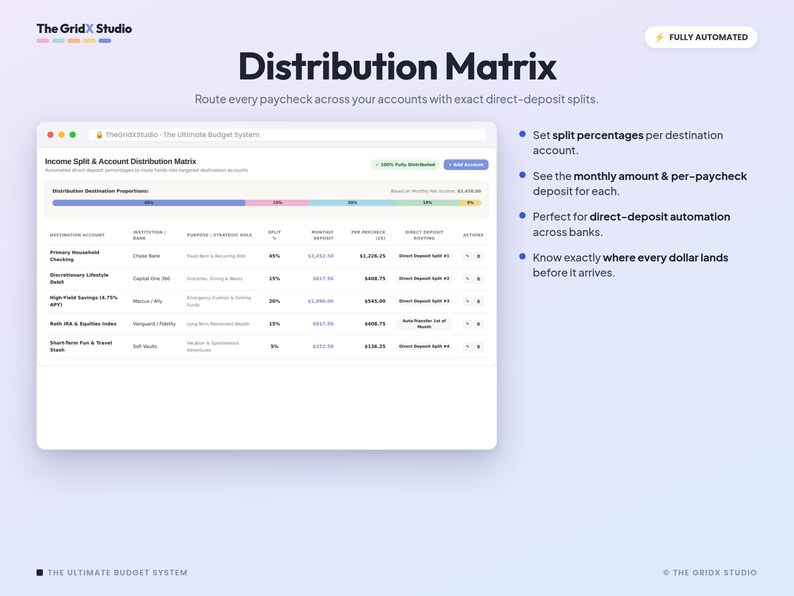Edit the Roth IRA & Equities Index row
Viewport: 794px width, 596px height.
tap(467, 324)
